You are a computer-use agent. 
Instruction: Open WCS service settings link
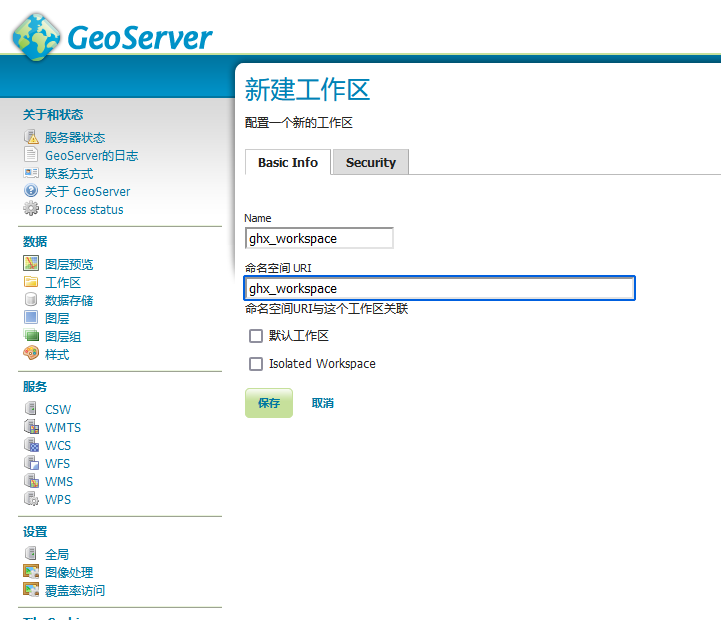pos(58,445)
